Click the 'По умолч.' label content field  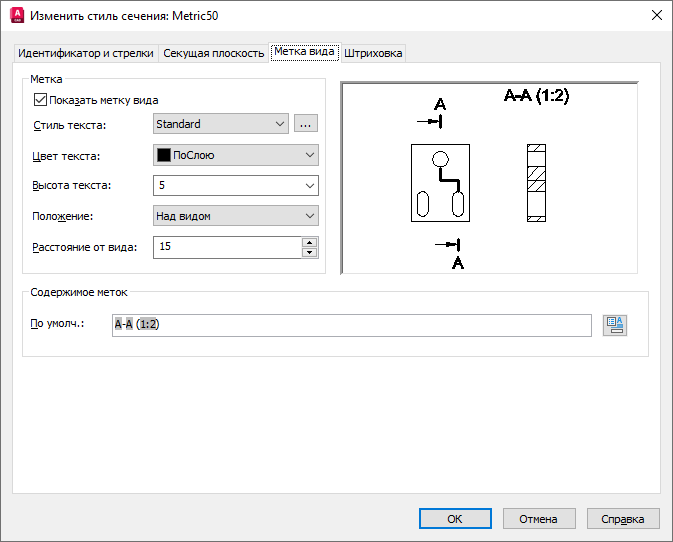coord(352,325)
